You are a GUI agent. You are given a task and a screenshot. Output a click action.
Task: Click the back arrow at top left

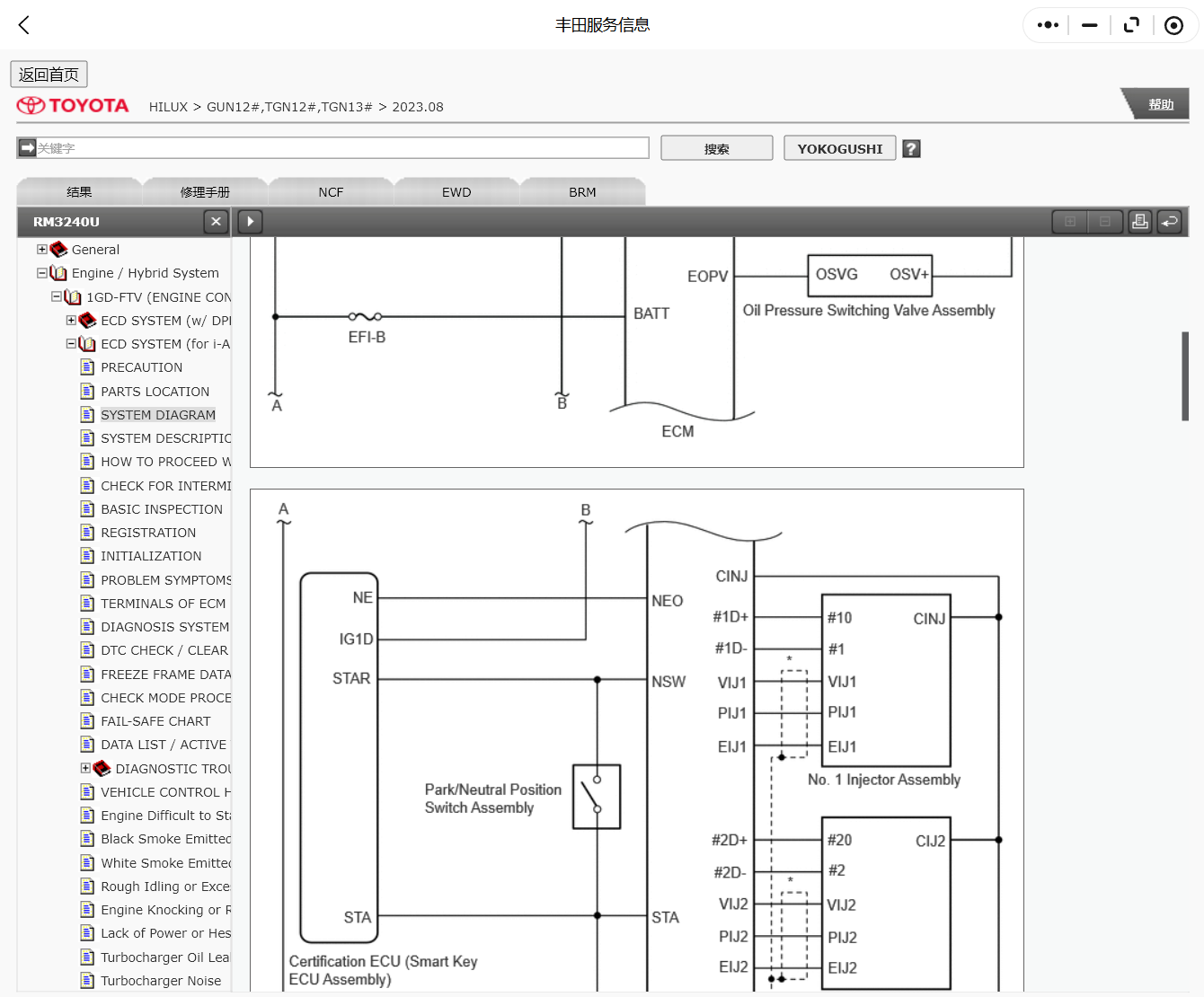pos(23,25)
